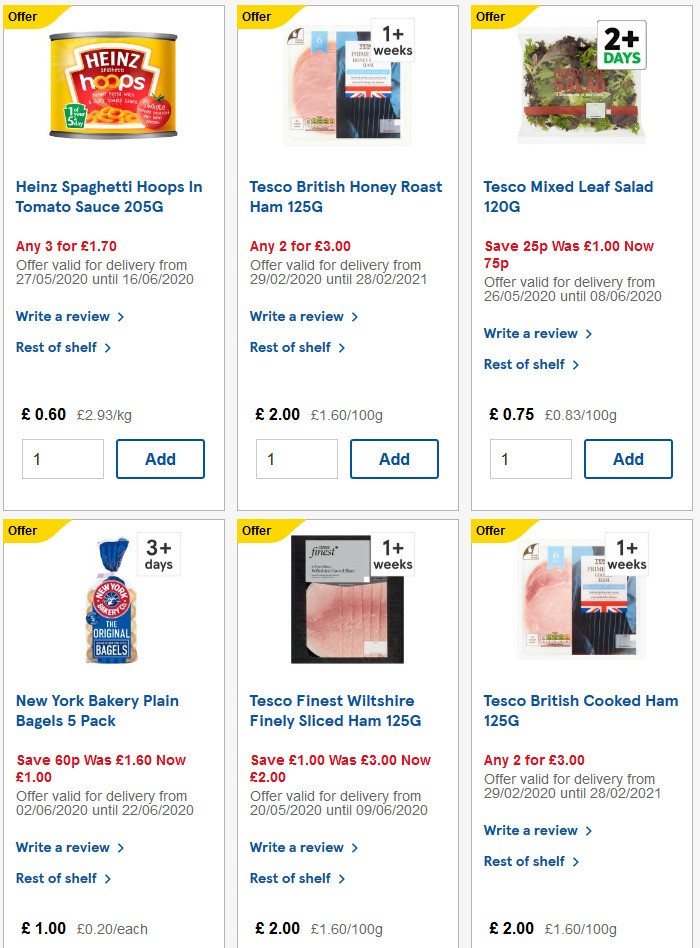
Task: Open the Tesco British Honey Roast Ham product page
Action: (x=345, y=196)
